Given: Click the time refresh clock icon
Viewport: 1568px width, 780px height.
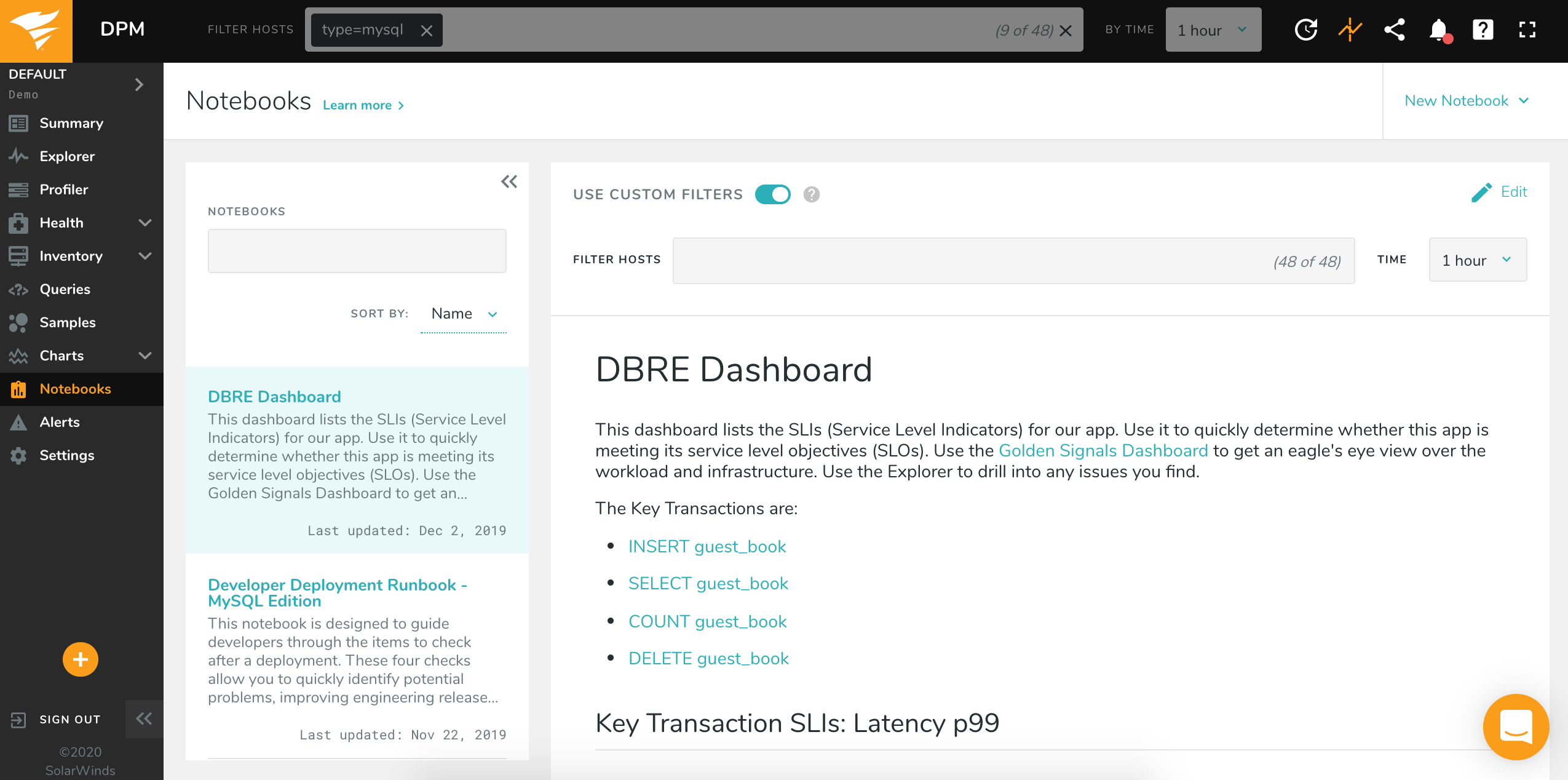Looking at the screenshot, I should (x=1305, y=30).
